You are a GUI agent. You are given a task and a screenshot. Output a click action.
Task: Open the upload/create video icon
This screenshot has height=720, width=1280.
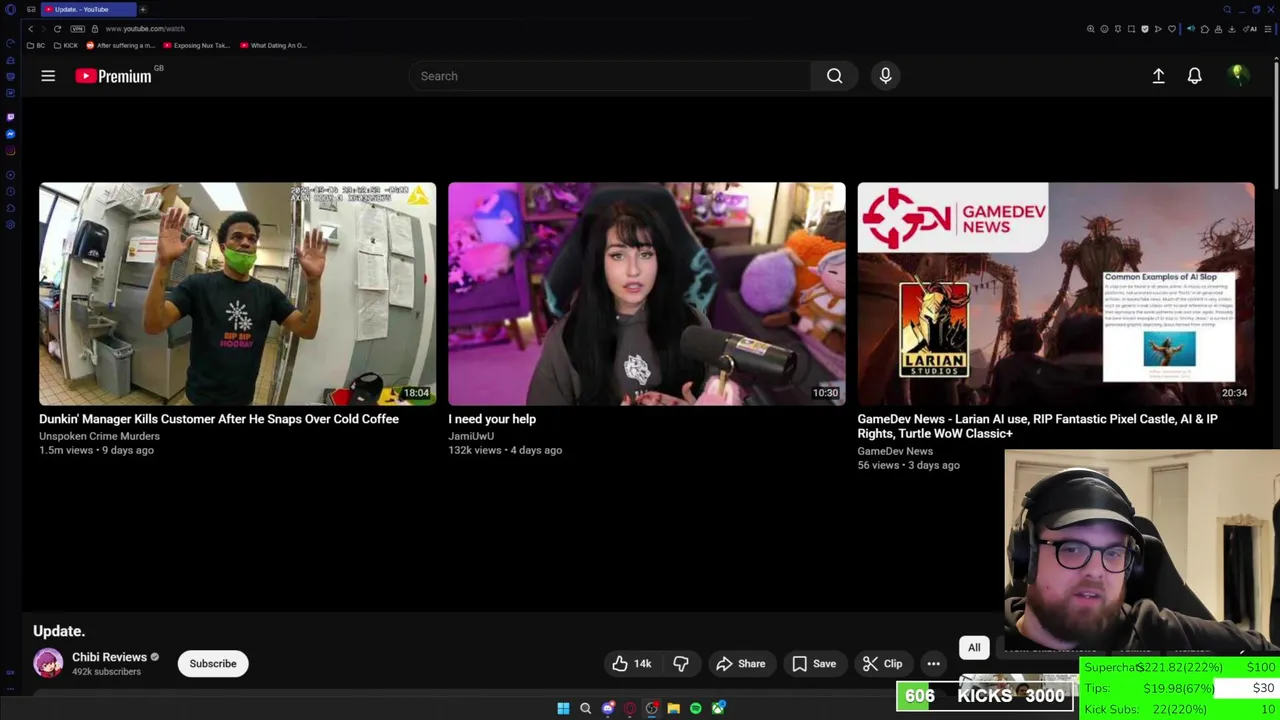pos(1158,76)
